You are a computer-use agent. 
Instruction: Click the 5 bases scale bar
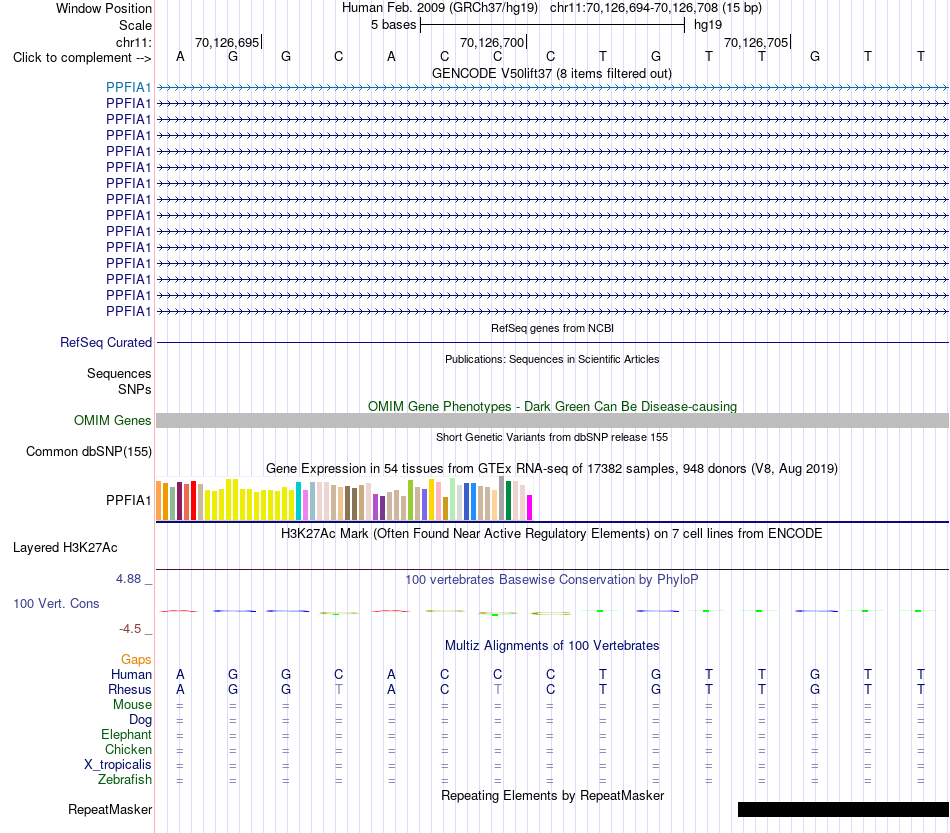pos(552,25)
